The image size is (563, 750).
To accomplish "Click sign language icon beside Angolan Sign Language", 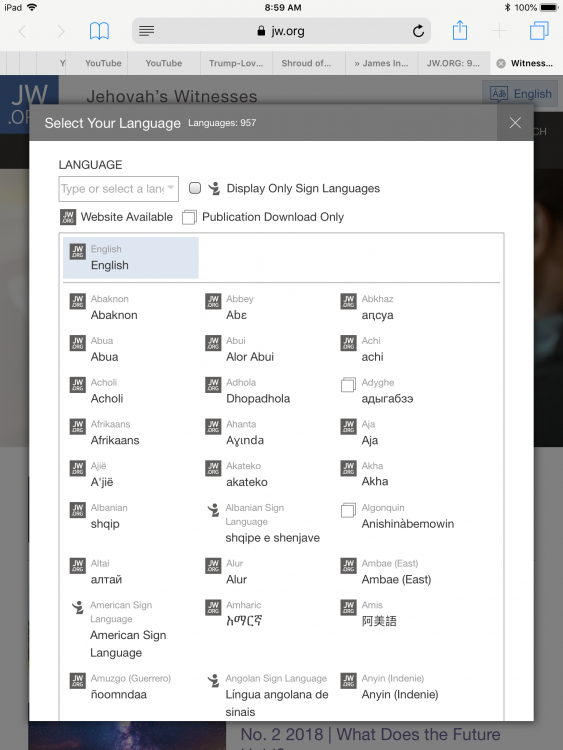I will 213,681.
